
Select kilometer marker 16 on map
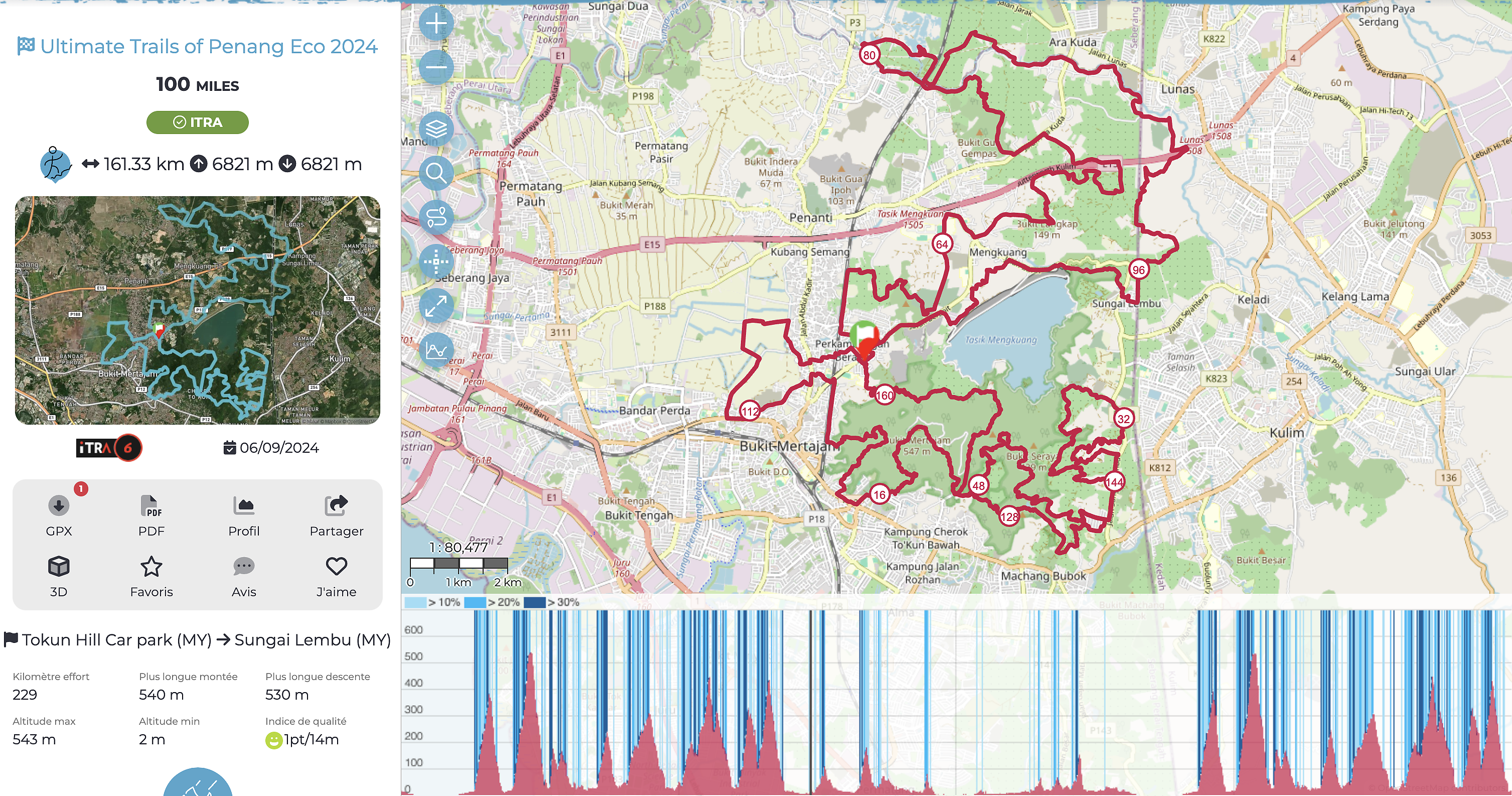coord(879,494)
